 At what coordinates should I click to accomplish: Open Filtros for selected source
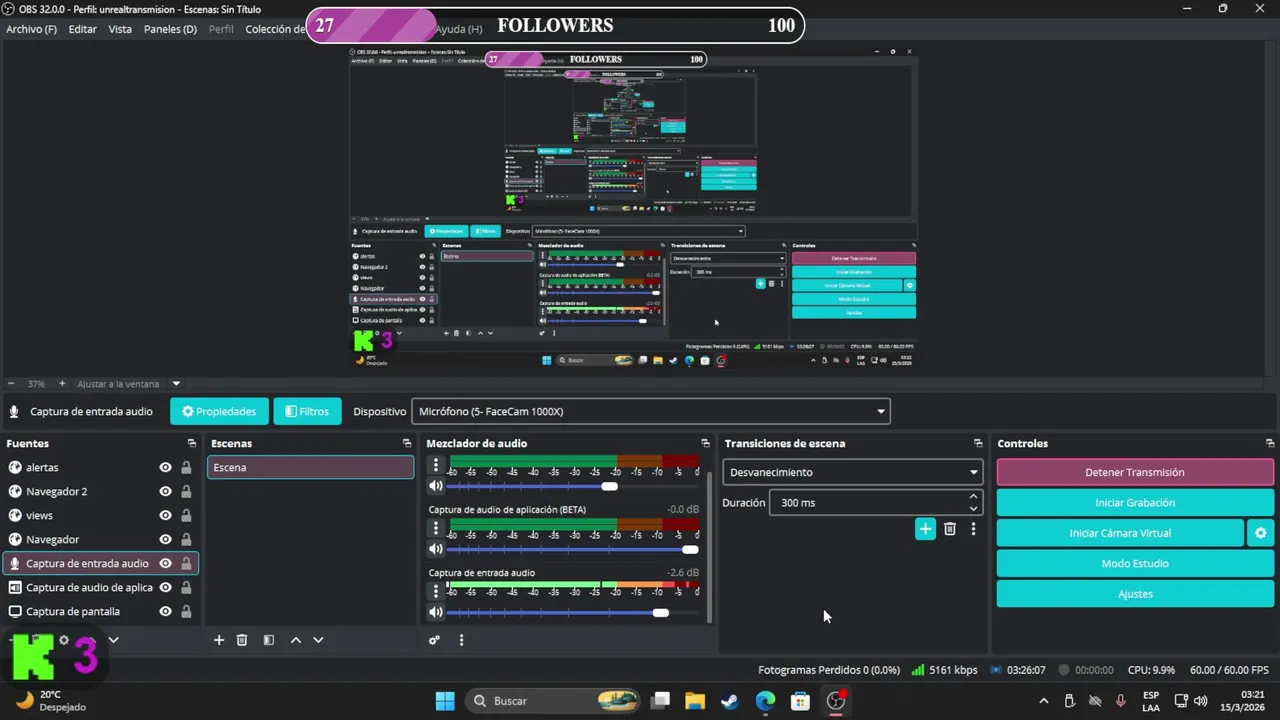[307, 411]
